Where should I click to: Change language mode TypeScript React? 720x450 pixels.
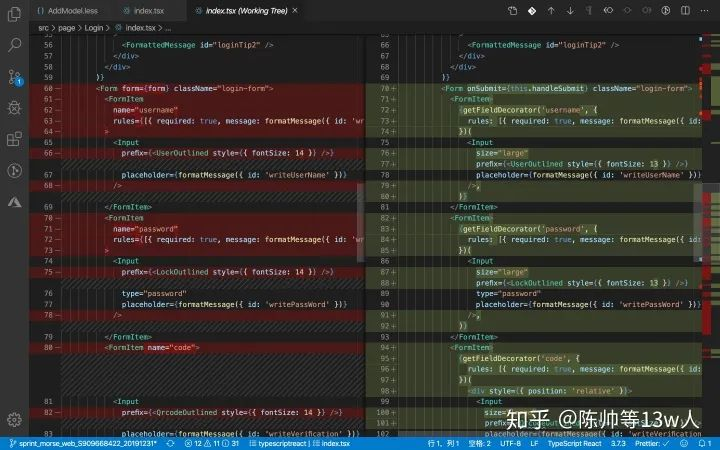tap(575, 444)
